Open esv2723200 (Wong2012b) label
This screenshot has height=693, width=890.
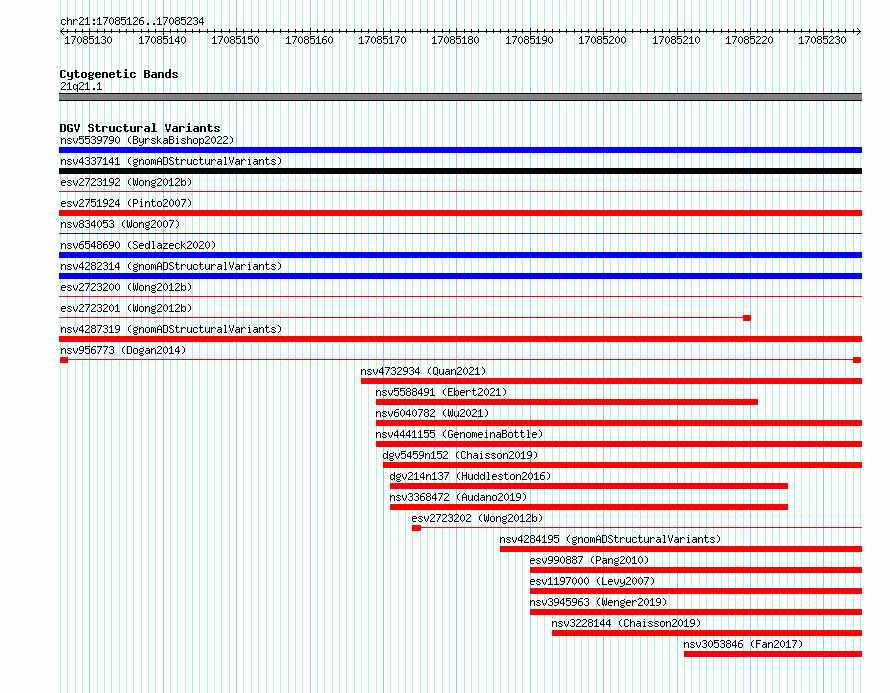coord(126,287)
